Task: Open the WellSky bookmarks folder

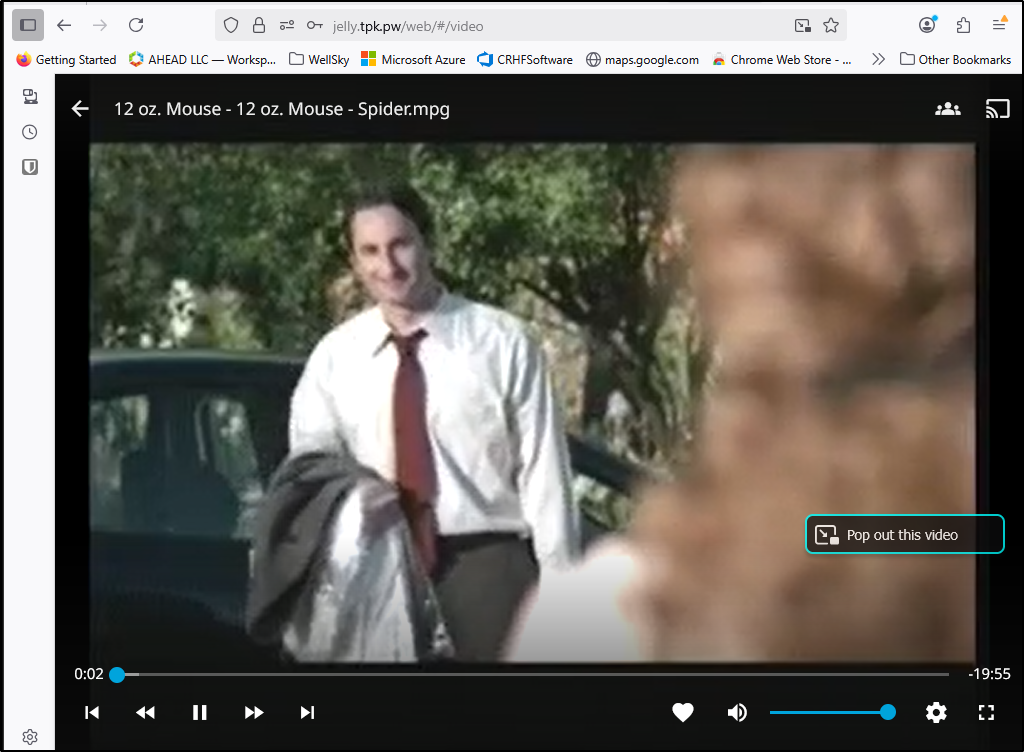Action: 319,59
